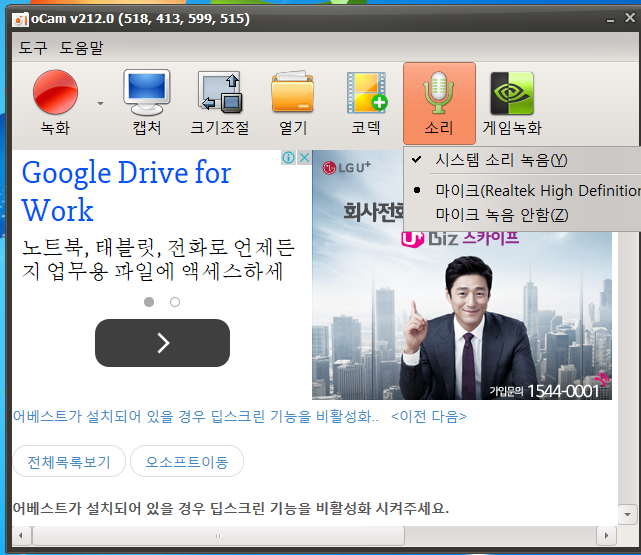The width and height of the screenshot is (641, 555).
Task: Click horizontal scrollbar left arrow
Action: (21, 535)
